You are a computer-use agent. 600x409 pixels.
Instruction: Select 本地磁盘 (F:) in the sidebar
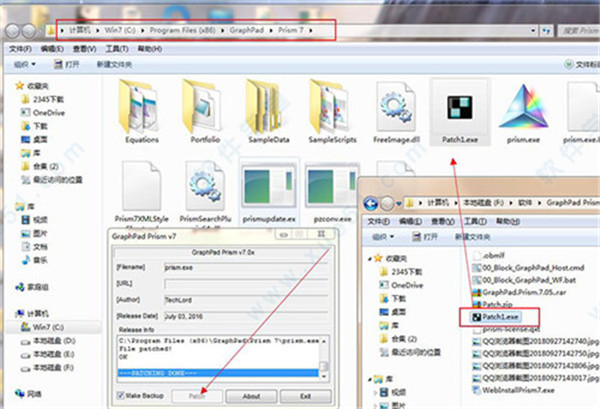48,368
